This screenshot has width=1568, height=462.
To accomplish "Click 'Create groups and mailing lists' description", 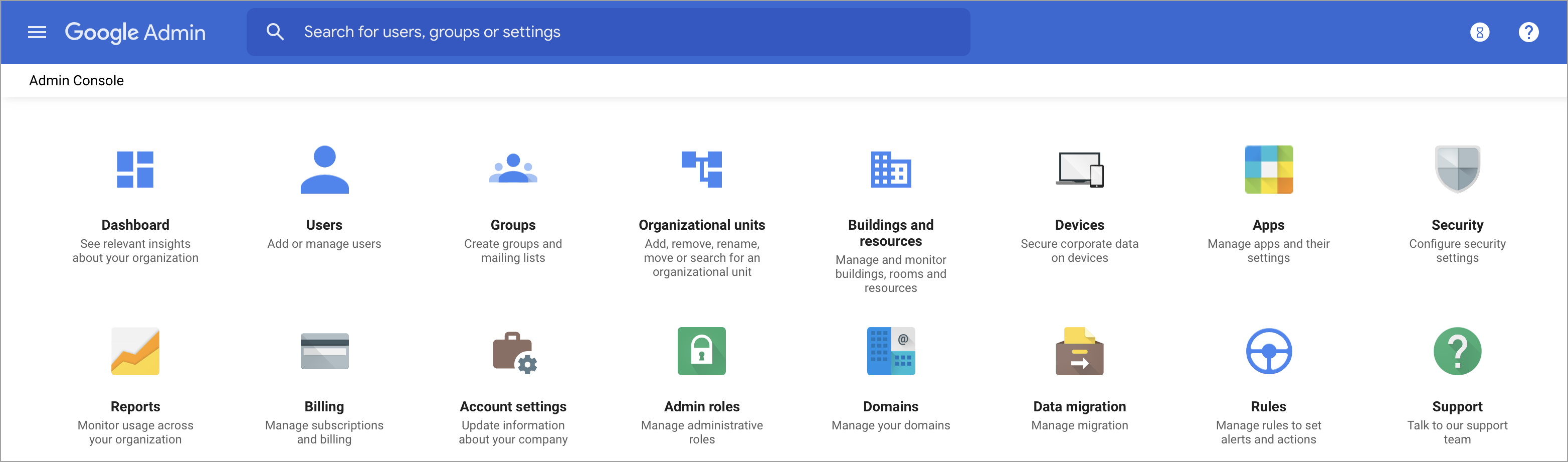I will 513,250.
